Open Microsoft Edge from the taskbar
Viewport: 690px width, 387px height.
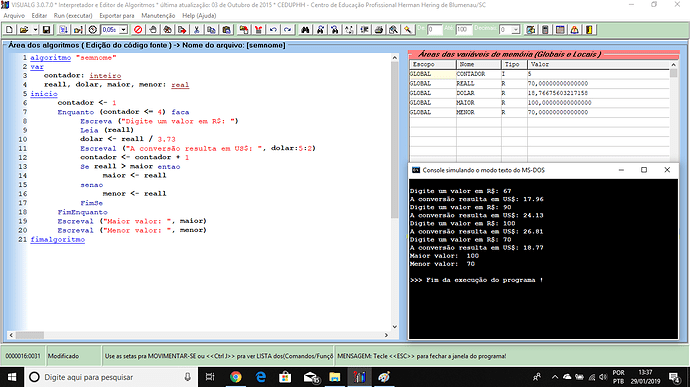coord(261,377)
